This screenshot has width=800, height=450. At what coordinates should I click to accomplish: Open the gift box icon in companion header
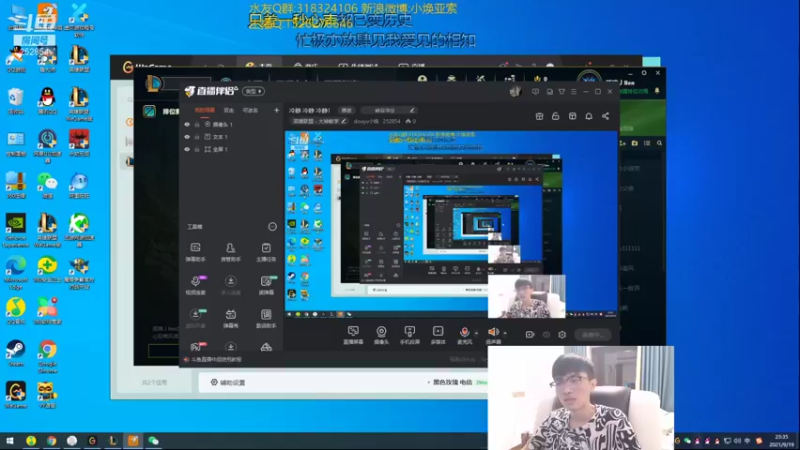coord(539,116)
